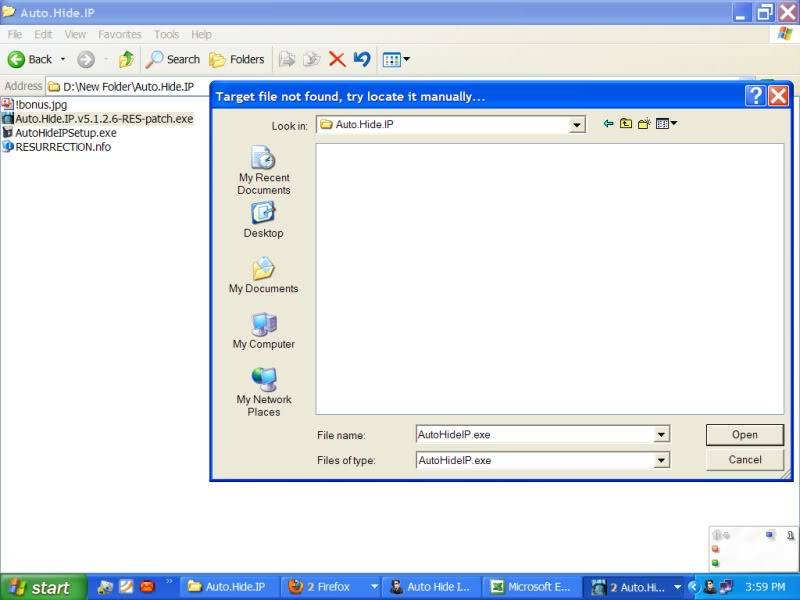Image resolution: width=800 pixels, height=600 pixels.
Task: Switch to Auto.Hide.IP folder taskbar button
Action: (228, 587)
